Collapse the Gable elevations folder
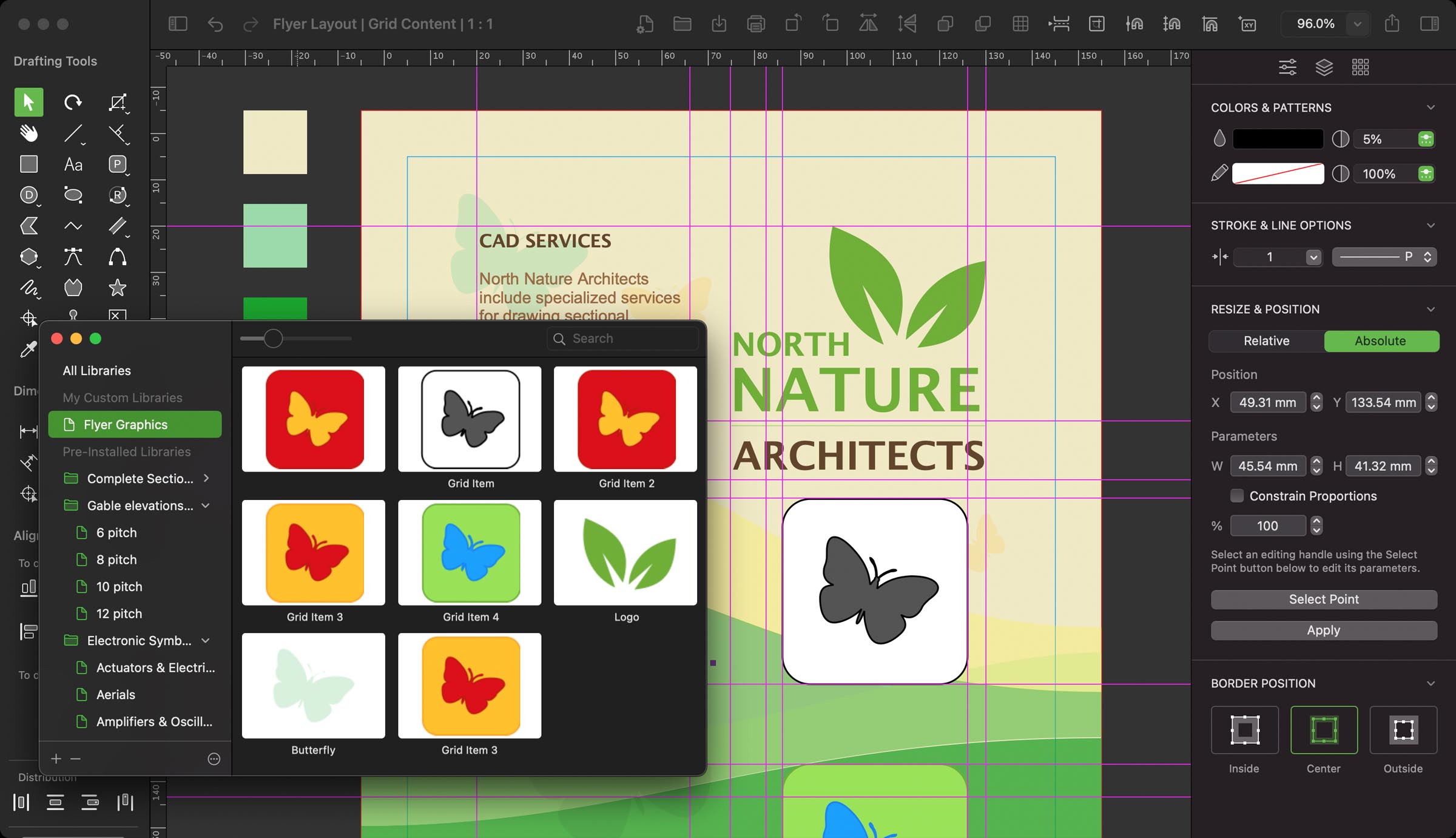This screenshot has height=838, width=1456. point(206,505)
